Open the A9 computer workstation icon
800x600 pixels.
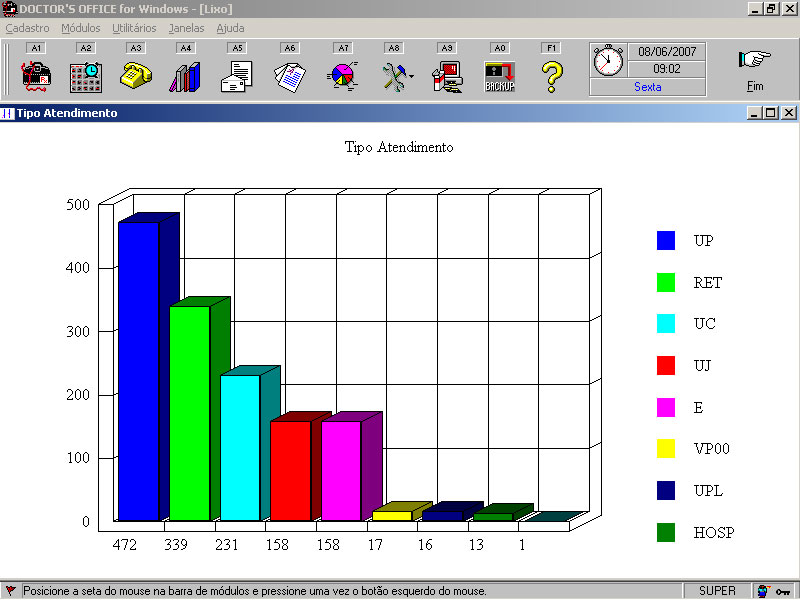(447, 77)
